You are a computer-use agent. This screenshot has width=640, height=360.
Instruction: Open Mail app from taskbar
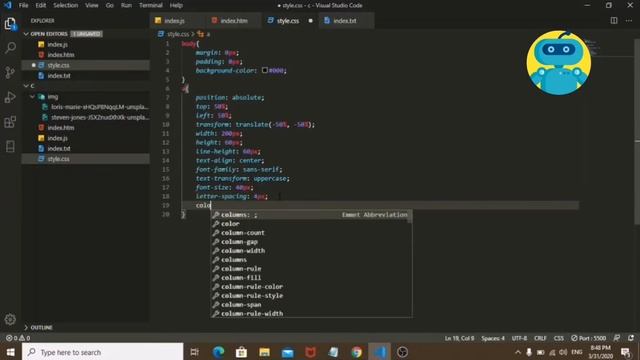click(x=287, y=352)
